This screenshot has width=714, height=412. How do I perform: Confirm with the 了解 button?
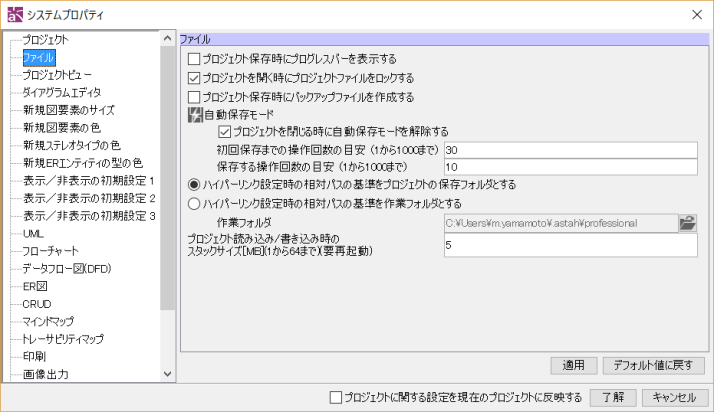coord(613,397)
